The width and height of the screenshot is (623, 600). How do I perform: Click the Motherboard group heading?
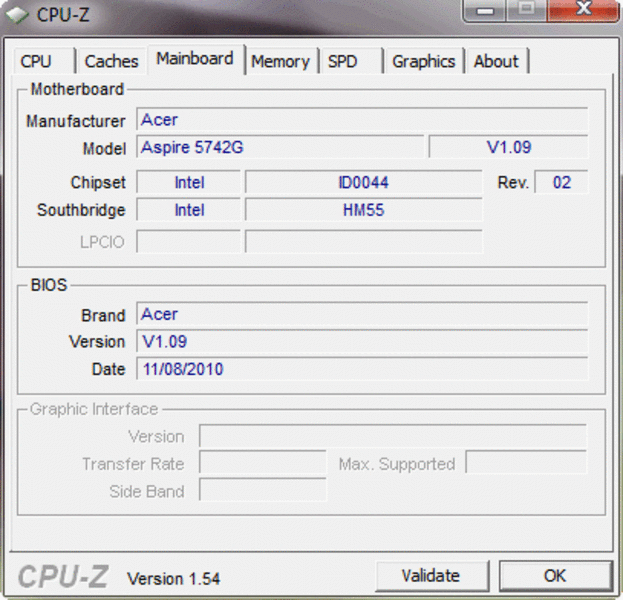pos(77,89)
